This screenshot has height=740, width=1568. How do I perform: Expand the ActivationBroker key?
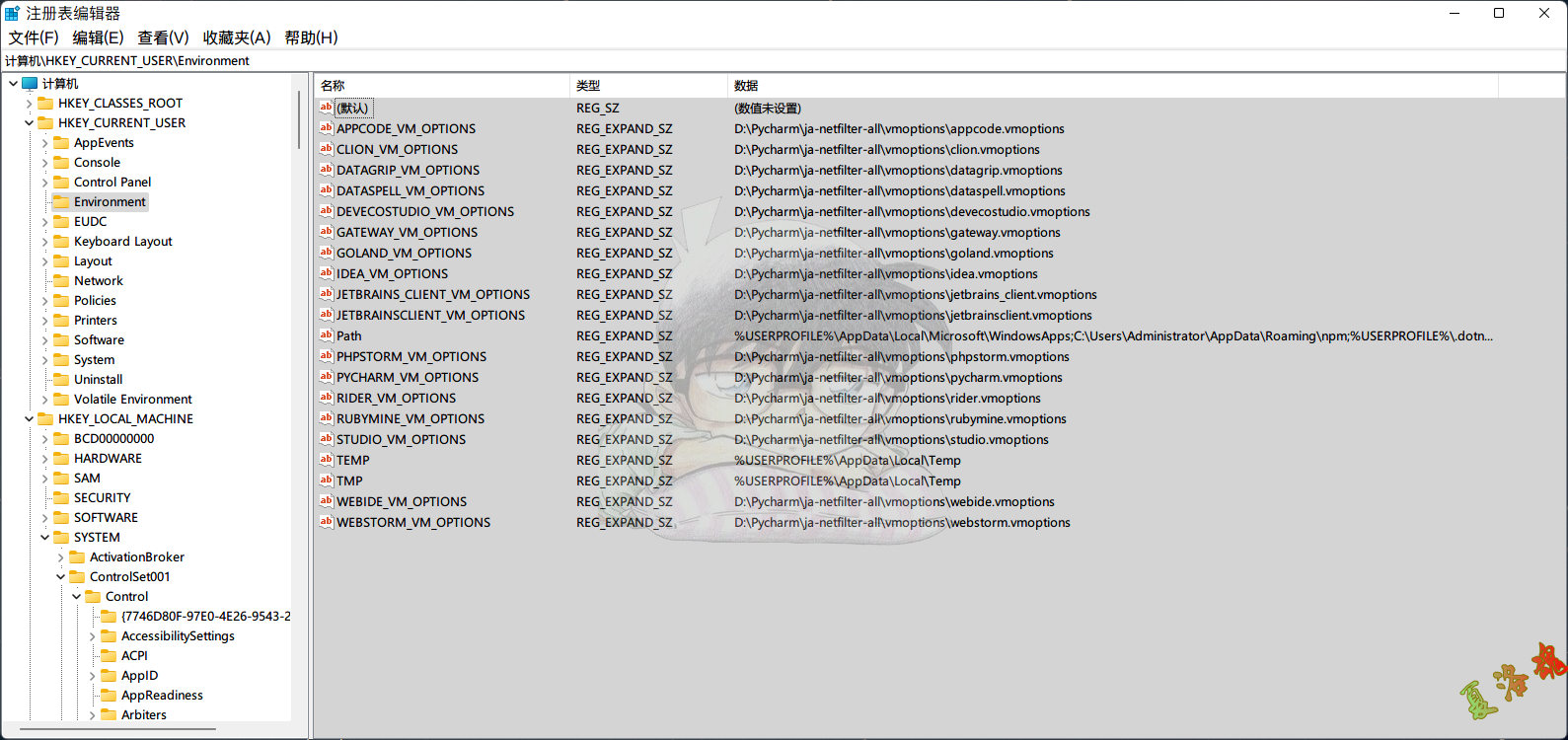60,556
